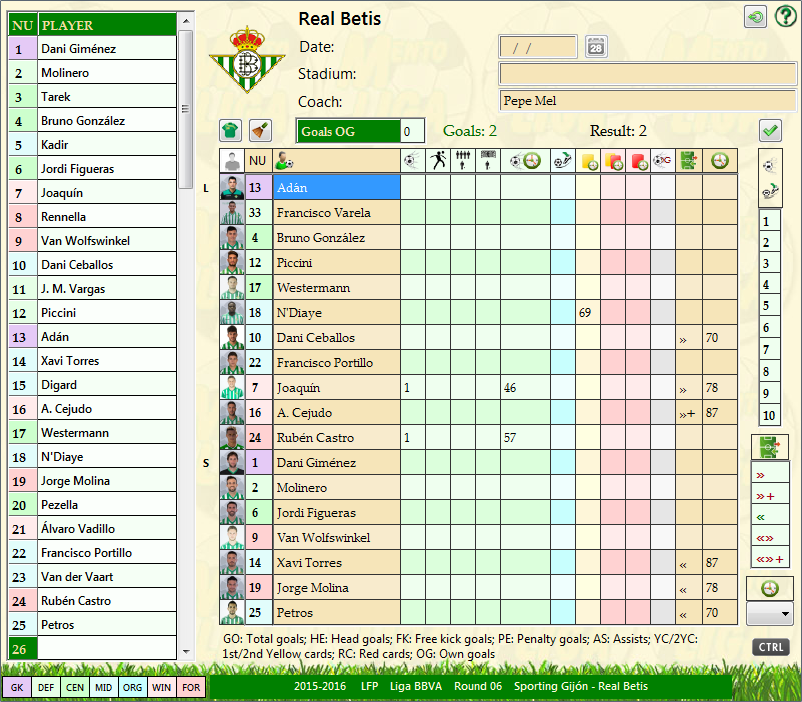Click the red card column header
Screen dimensions: 802x702
point(638,161)
